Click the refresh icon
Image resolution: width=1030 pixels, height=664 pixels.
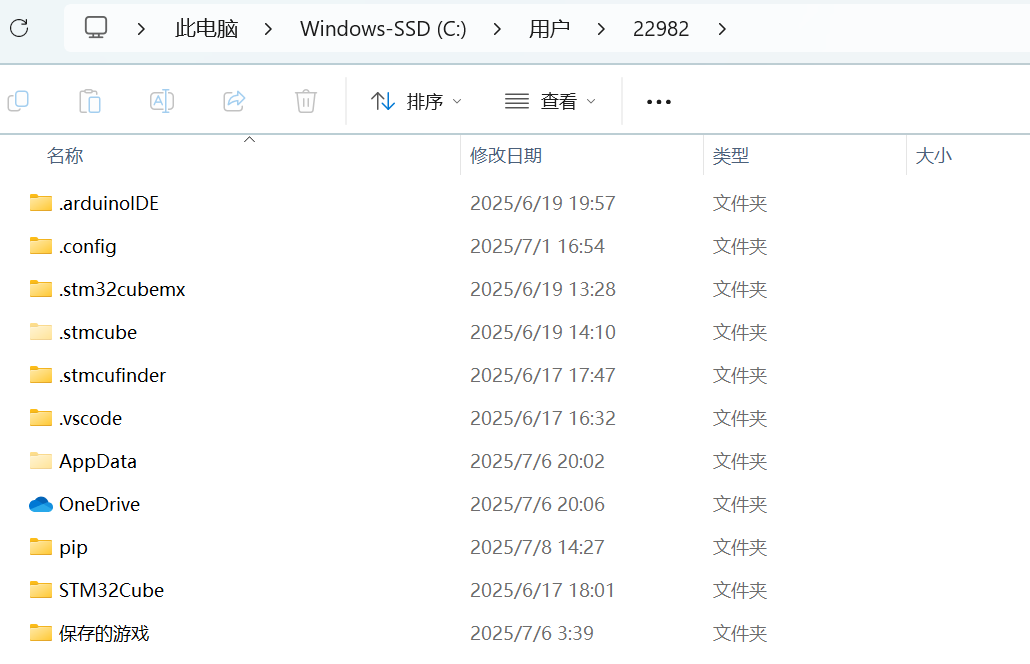tap(19, 28)
